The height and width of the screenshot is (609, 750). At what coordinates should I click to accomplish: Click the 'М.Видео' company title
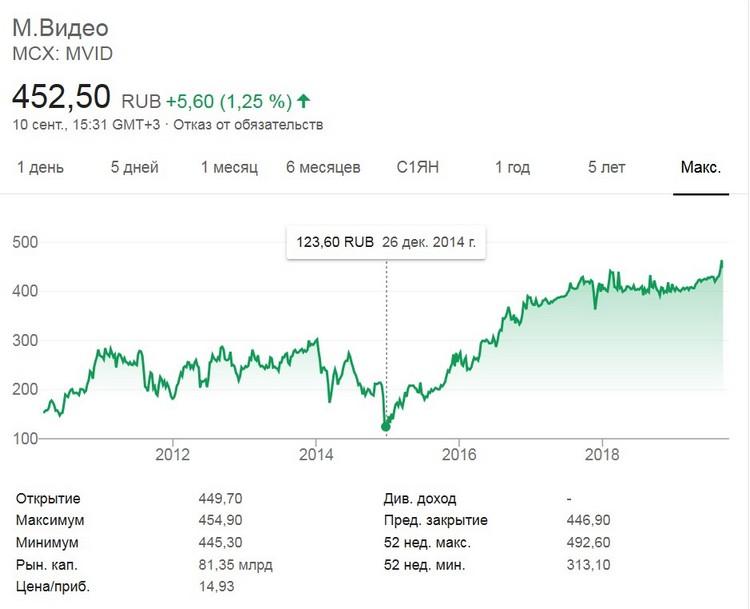click(60, 28)
